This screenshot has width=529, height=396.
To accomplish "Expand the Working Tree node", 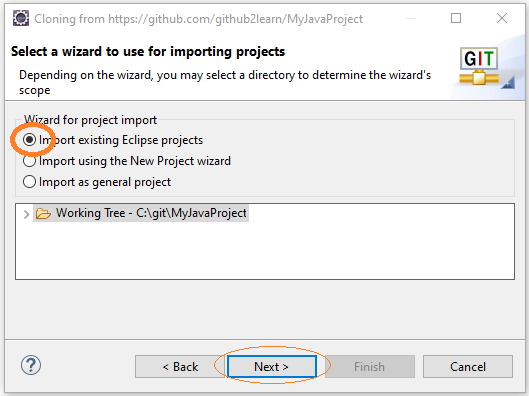I will [x=26, y=214].
